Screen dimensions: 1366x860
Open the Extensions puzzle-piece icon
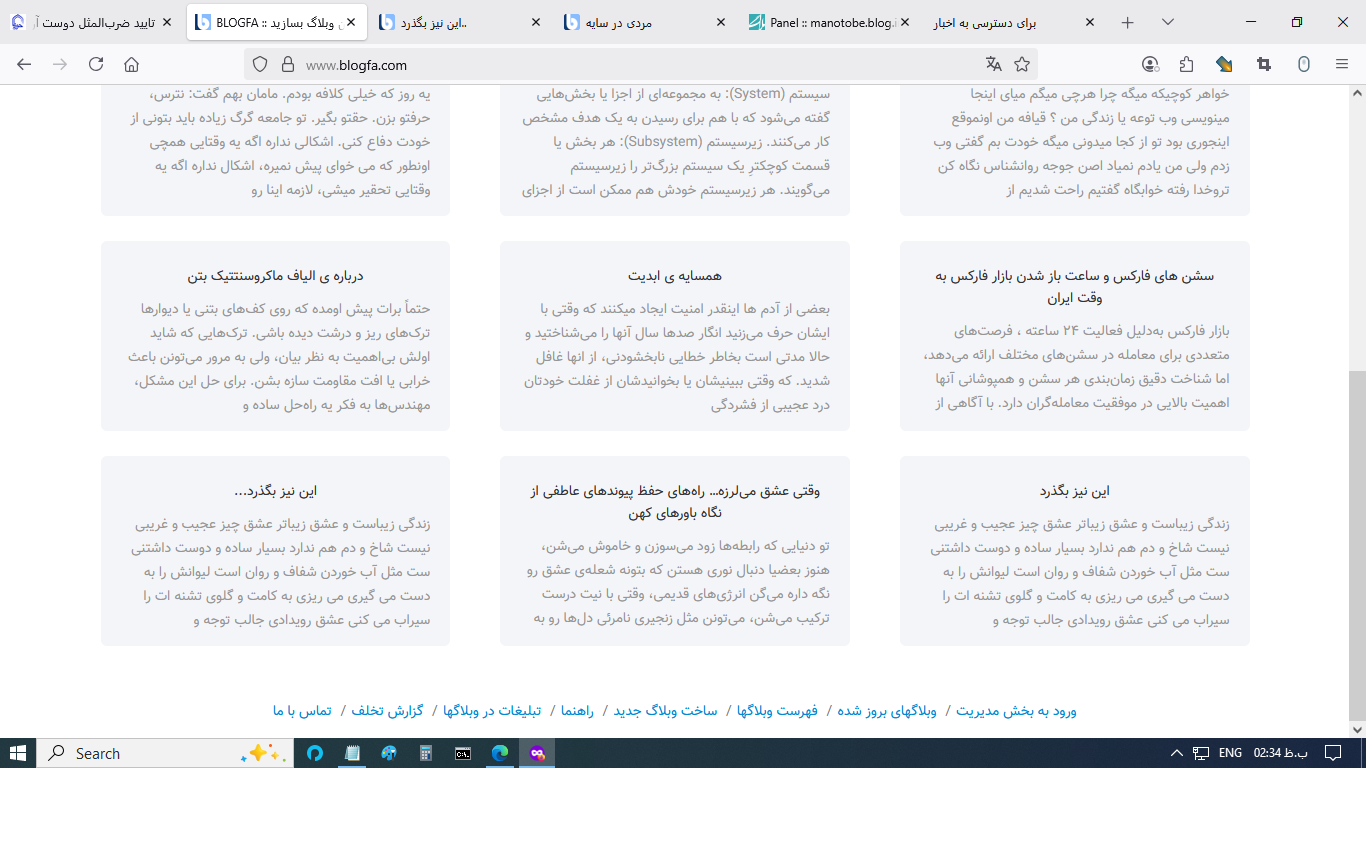point(1187,64)
